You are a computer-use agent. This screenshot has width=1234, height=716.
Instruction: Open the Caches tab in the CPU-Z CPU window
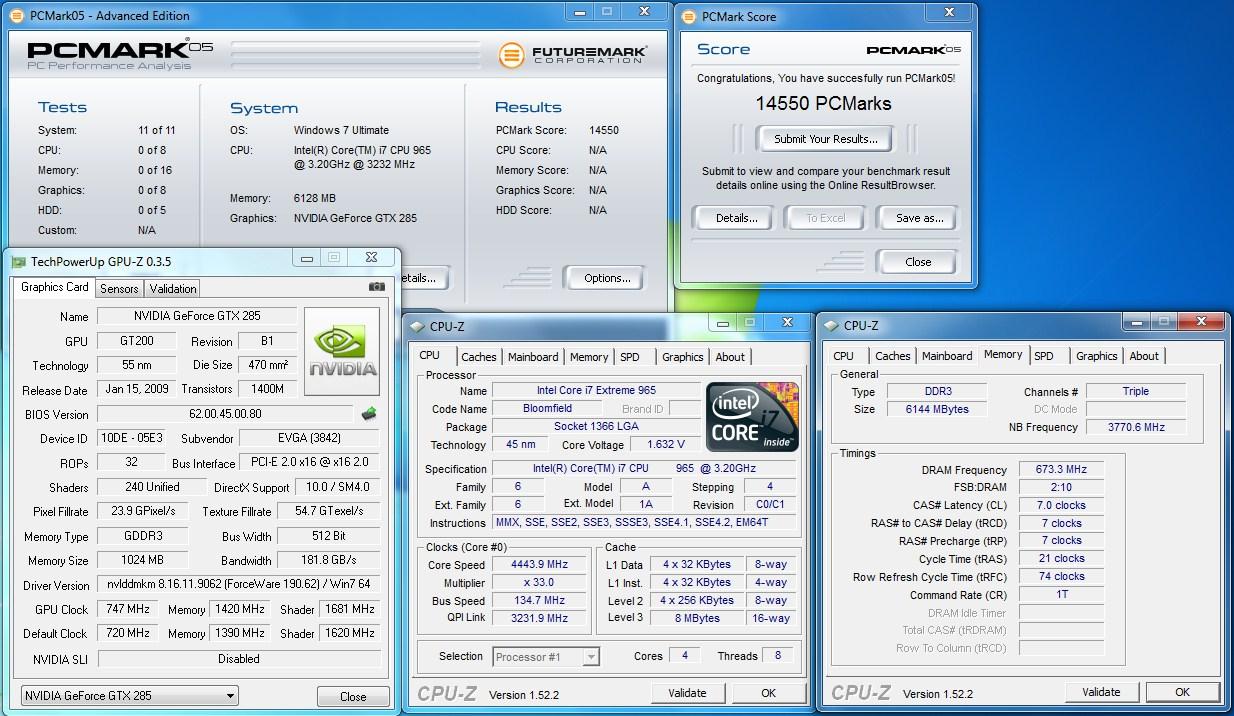pyautogui.click(x=478, y=357)
